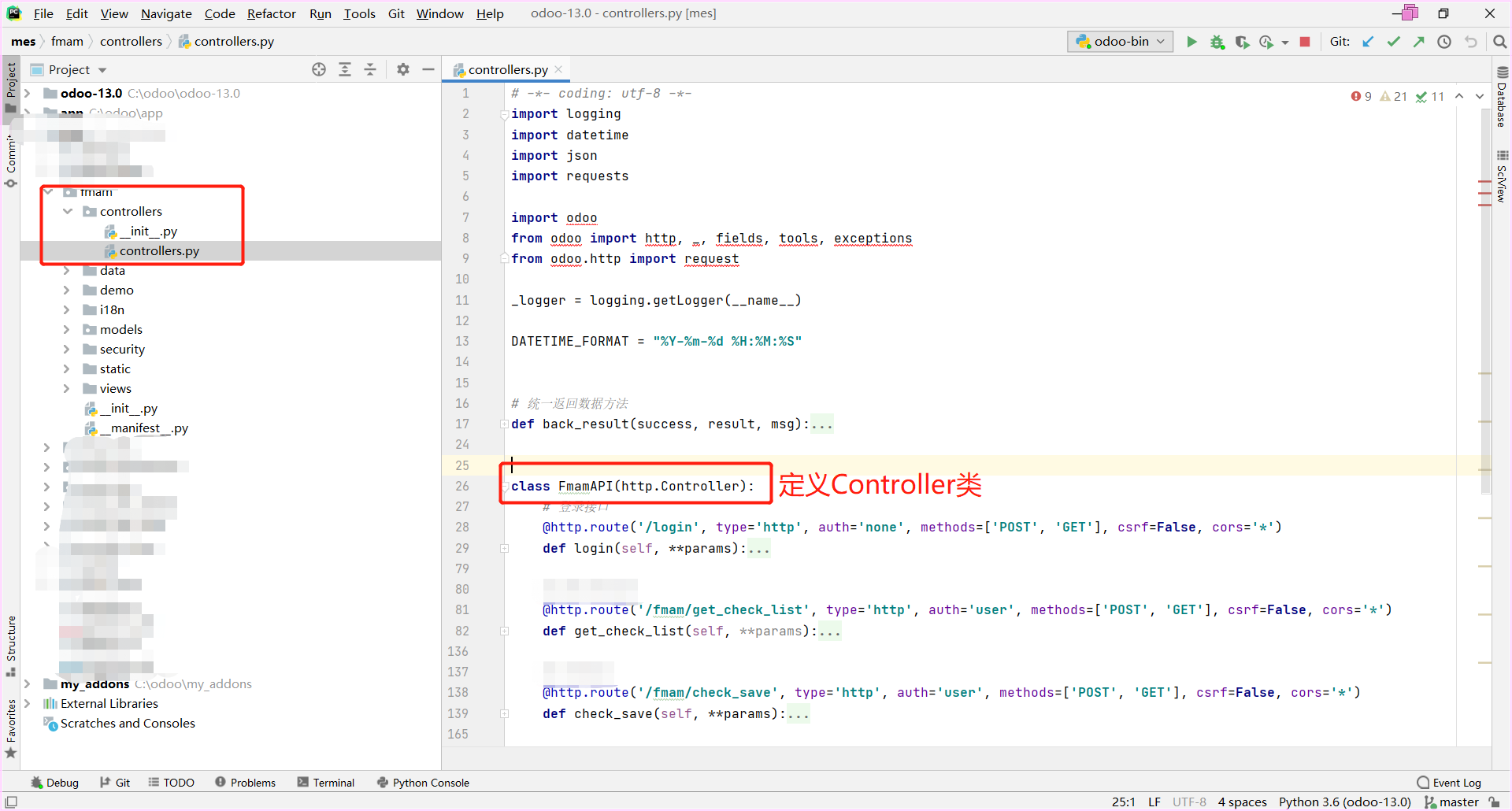This screenshot has height=811, width=1512.
Task: Open the odoo-bin run configuration dropdown
Action: tap(1120, 42)
